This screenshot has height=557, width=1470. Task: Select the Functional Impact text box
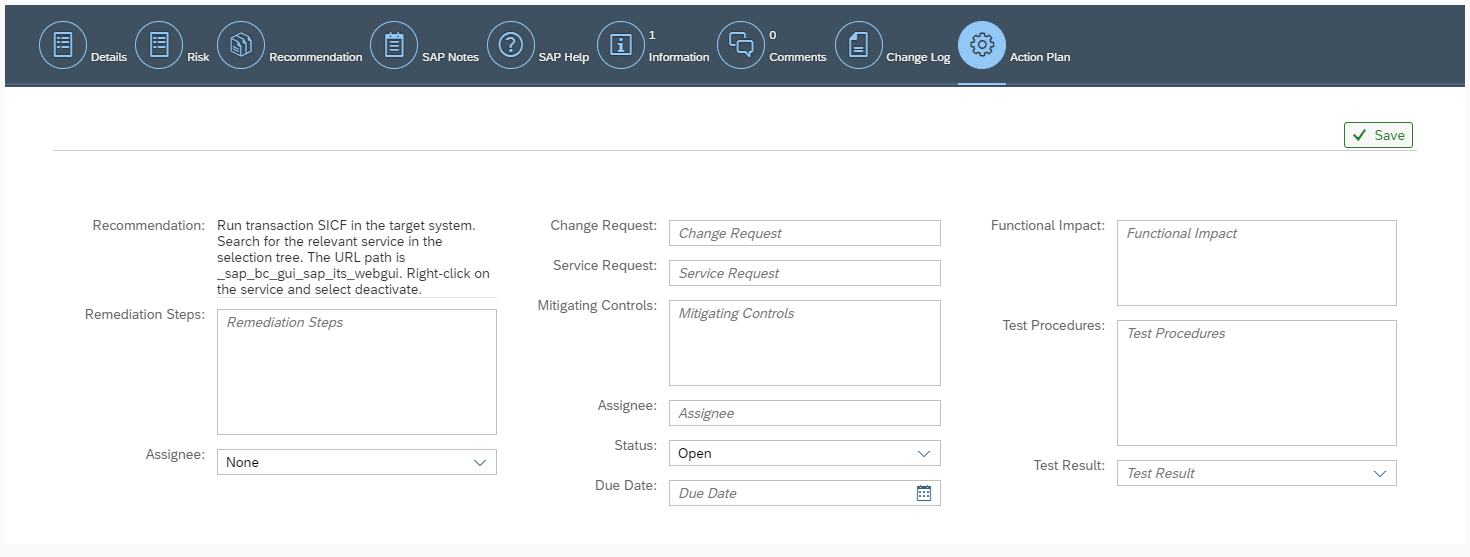click(x=1256, y=263)
